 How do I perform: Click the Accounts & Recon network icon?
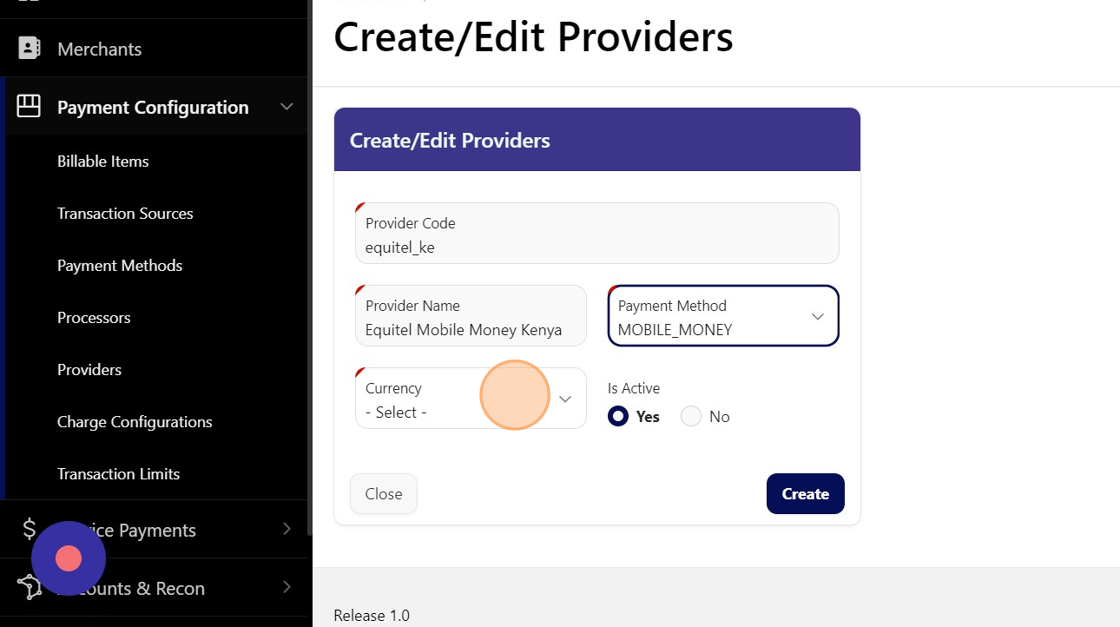point(29,587)
